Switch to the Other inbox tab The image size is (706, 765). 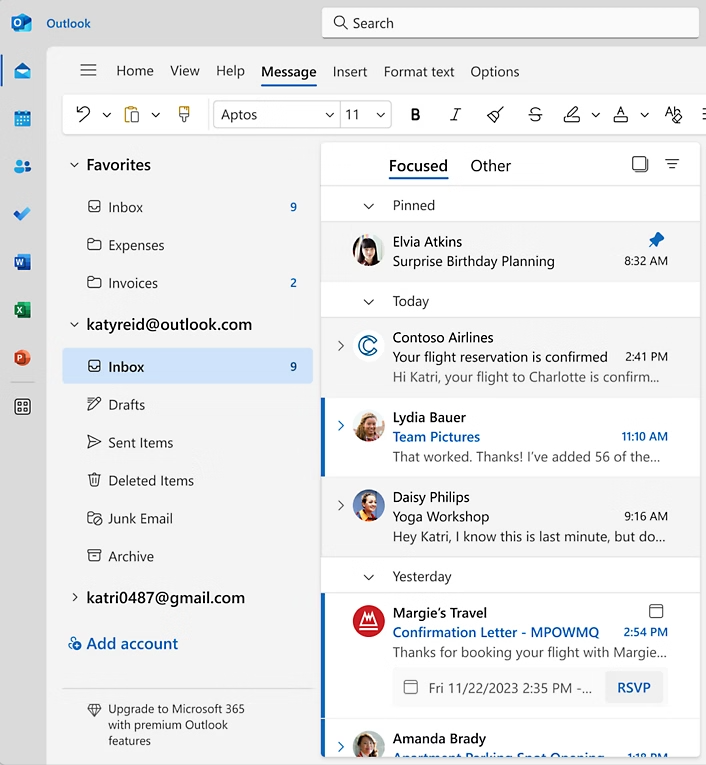[490, 166]
